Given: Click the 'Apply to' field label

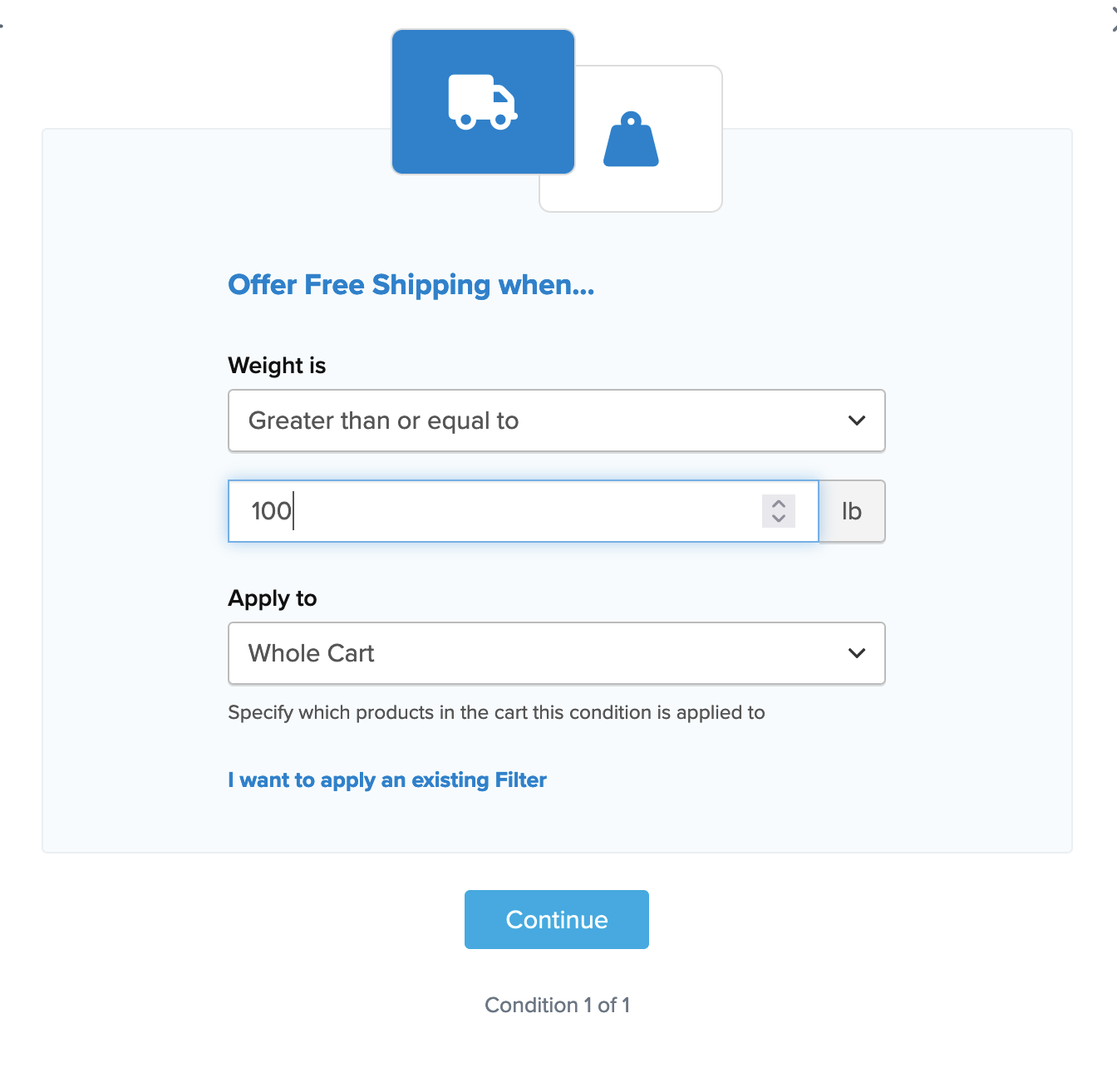Looking at the screenshot, I should click(273, 598).
